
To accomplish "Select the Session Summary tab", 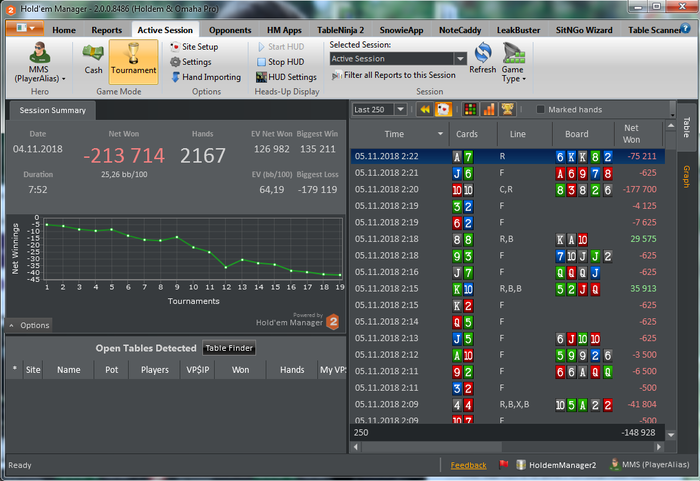I will pyautogui.click(x=52, y=110).
